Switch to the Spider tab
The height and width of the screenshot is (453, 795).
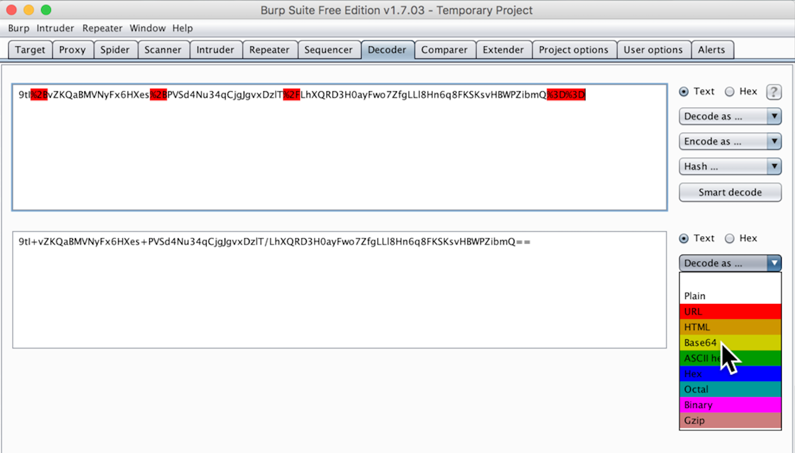click(x=115, y=50)
